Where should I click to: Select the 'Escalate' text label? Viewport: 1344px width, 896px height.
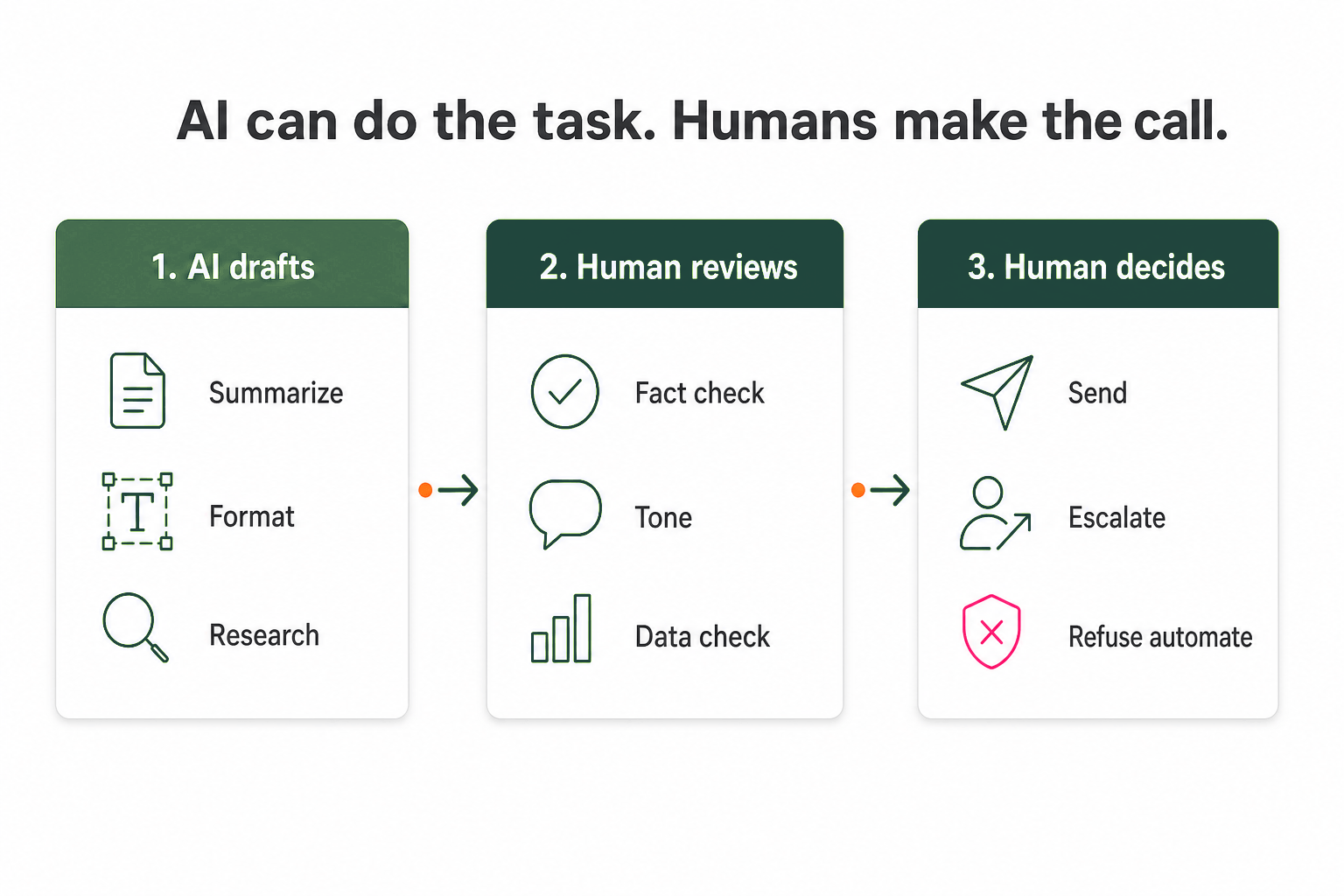1116,517
